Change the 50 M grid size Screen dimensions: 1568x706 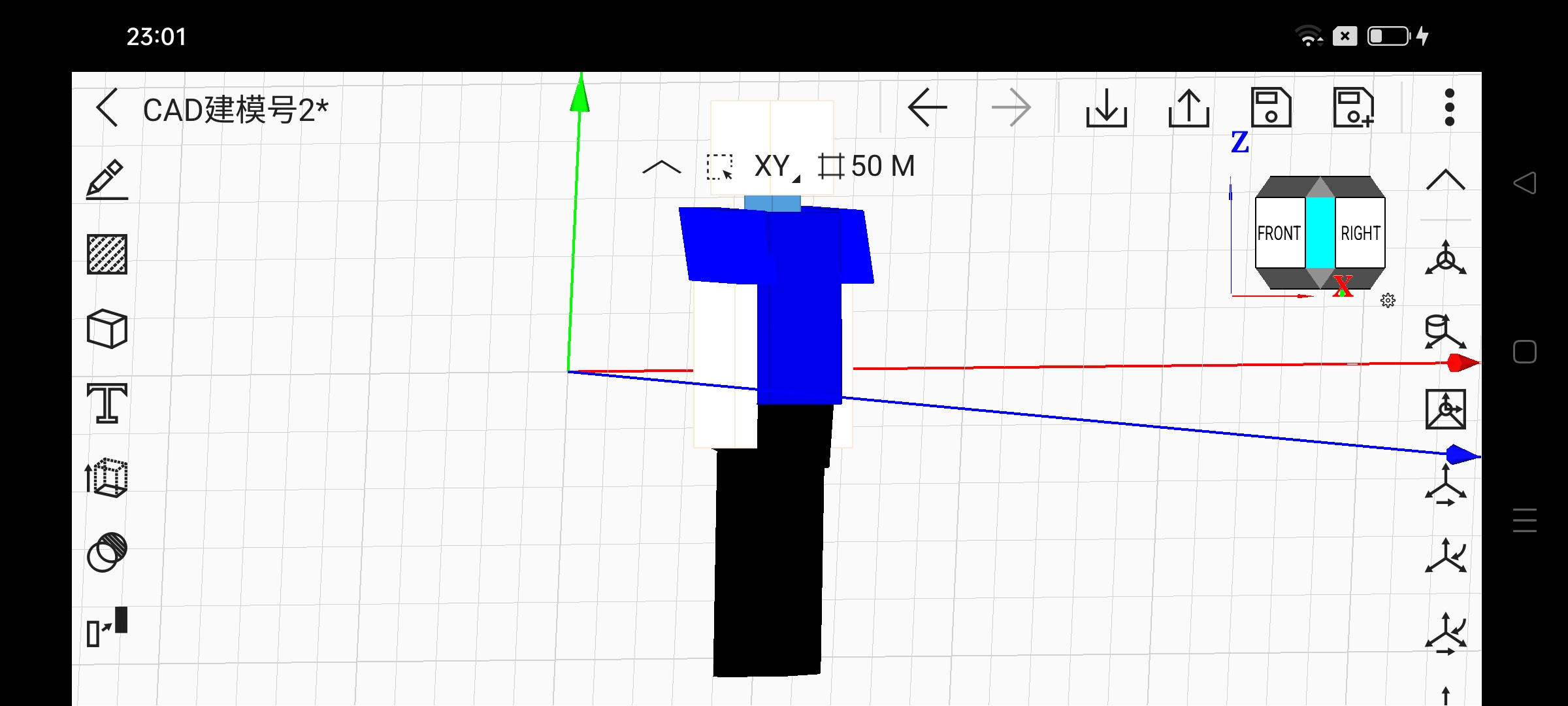[x=867, y=166]
